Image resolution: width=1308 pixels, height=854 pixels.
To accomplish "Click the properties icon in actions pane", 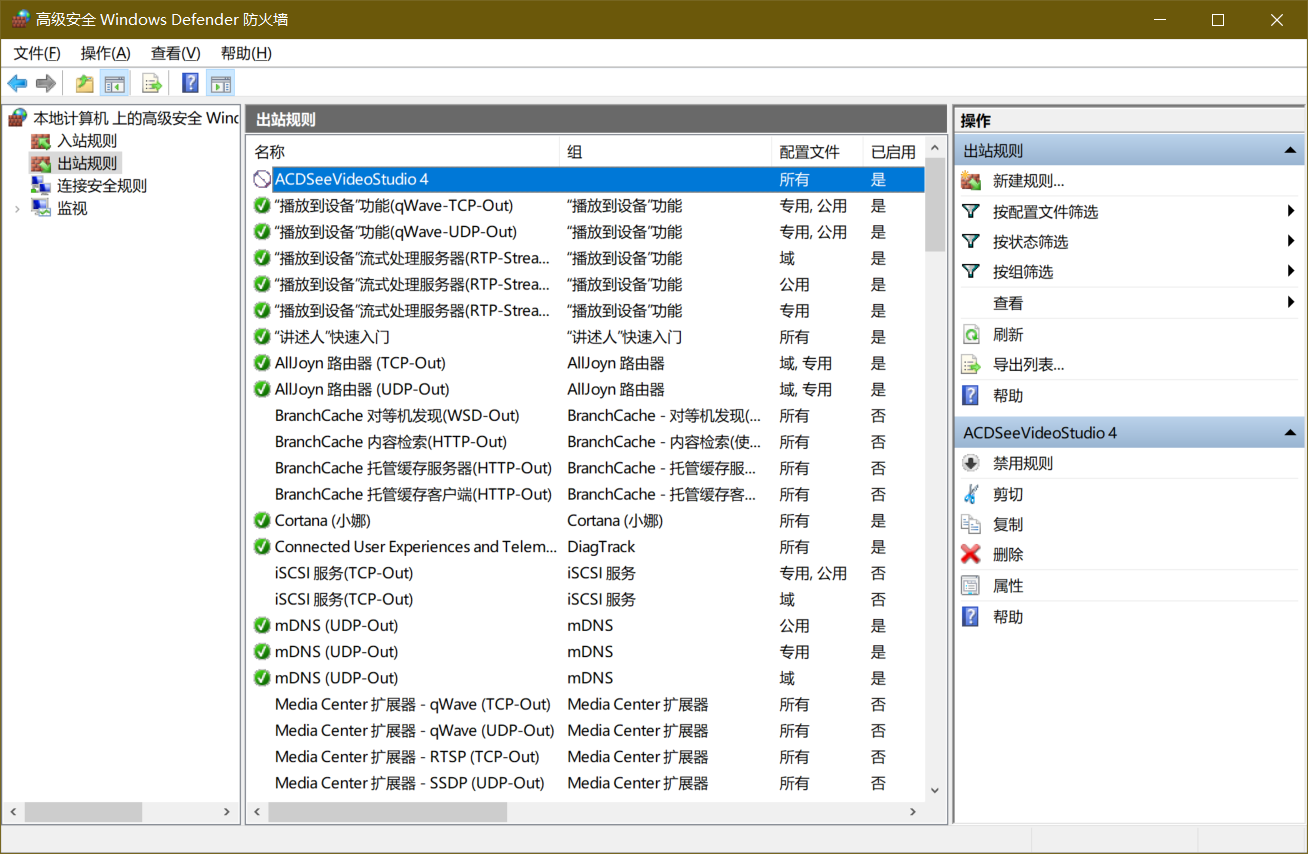I will click(x=970, y=586).
